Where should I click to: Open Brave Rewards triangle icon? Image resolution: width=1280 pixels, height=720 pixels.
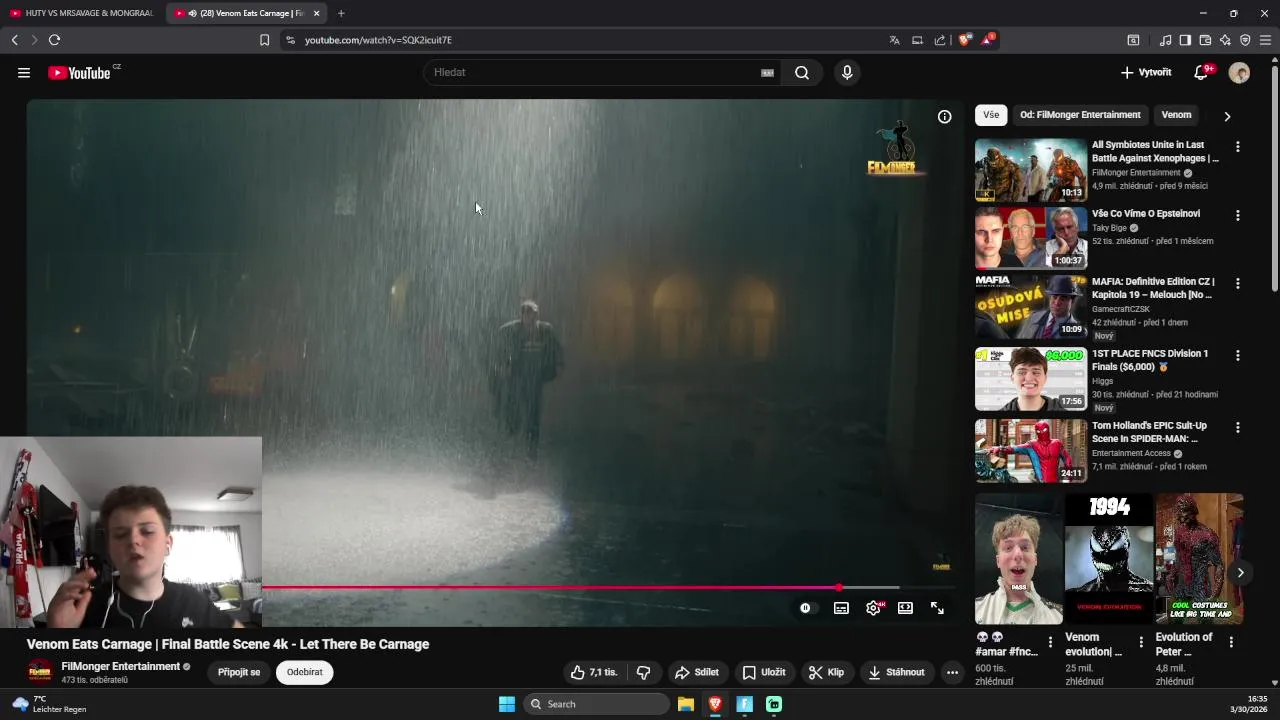(988, 40)
